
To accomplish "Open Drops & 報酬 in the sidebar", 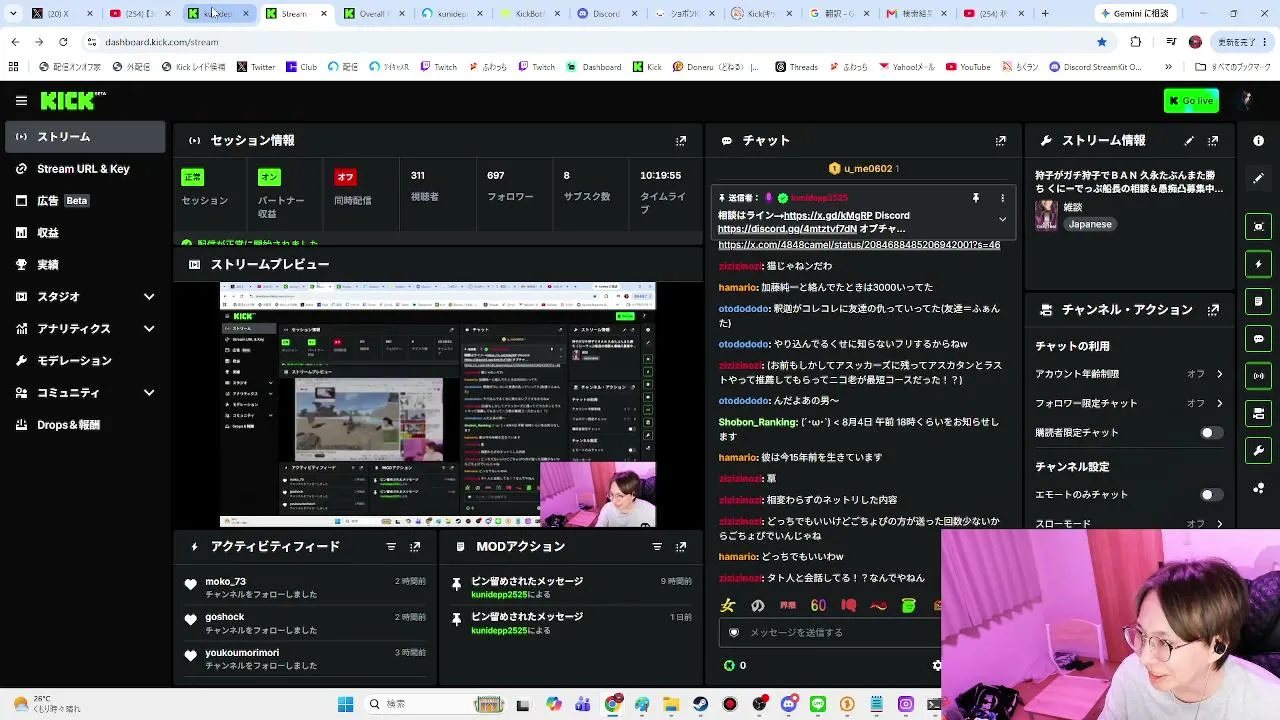I will (x=83, y=425).
